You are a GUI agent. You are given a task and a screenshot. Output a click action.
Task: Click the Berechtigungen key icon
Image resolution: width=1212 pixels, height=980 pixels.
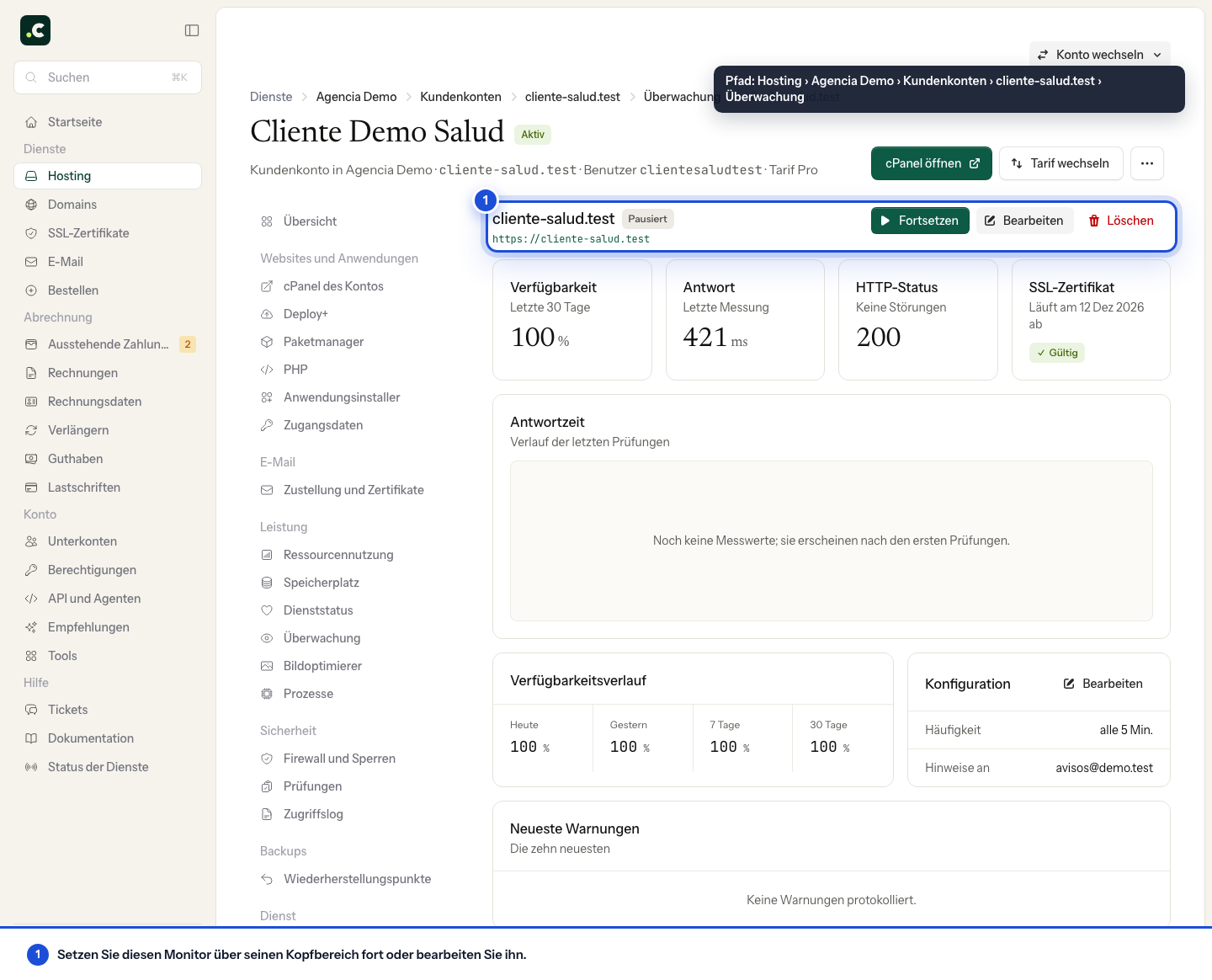point(31,570)
